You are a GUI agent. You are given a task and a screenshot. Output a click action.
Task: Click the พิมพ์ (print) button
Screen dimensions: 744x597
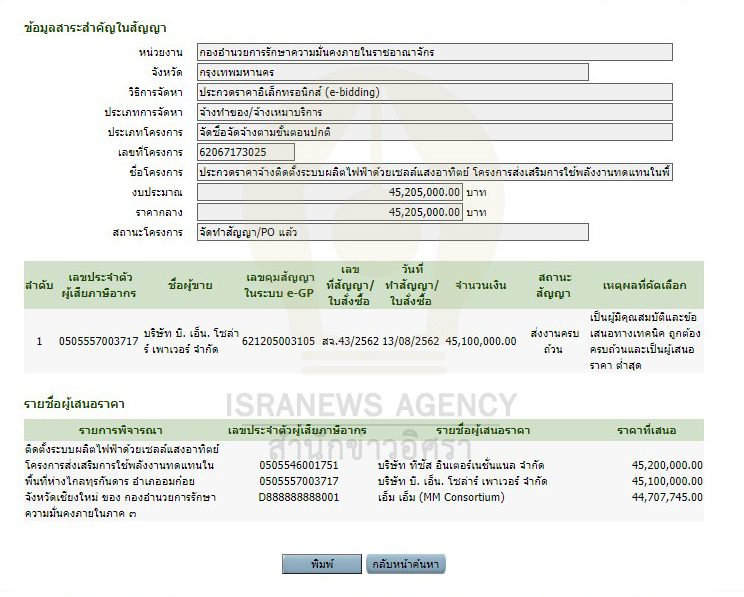321,564
